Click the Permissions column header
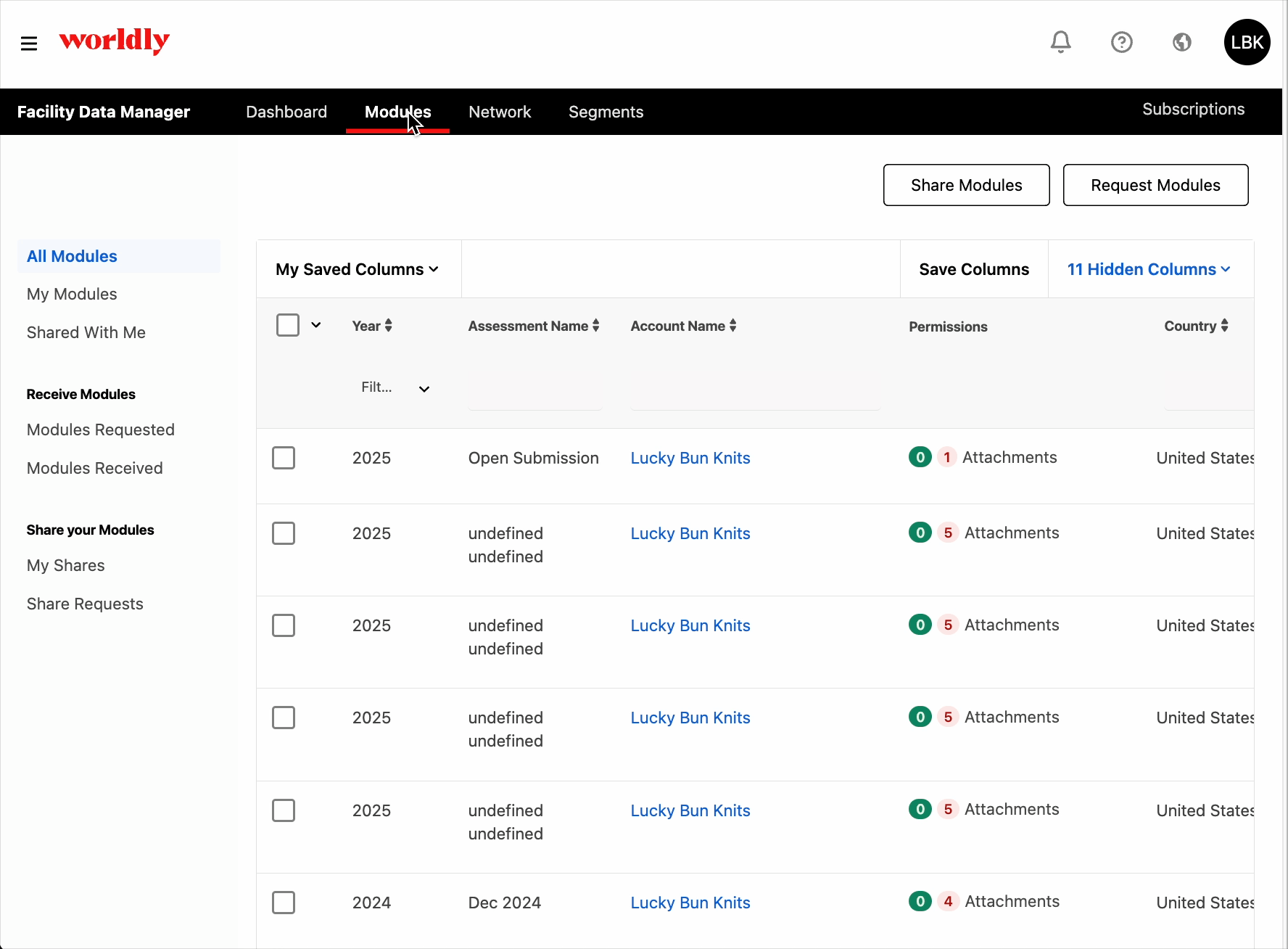Screen dimensions: 1288x949 948,326
